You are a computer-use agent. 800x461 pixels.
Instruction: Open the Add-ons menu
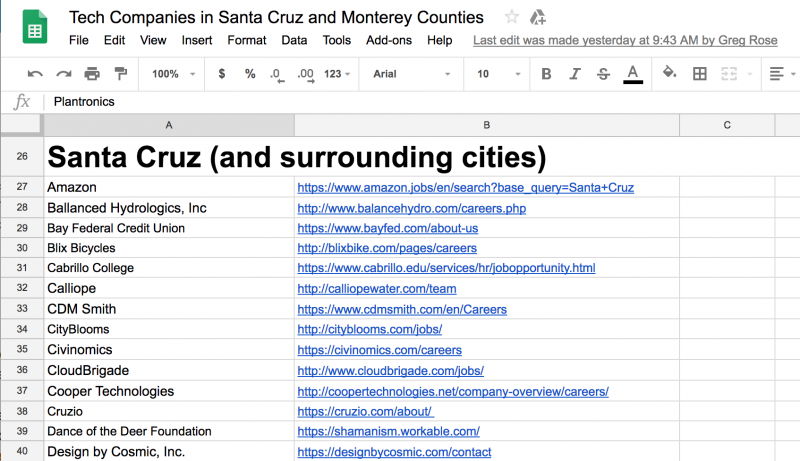coord(388,40)
